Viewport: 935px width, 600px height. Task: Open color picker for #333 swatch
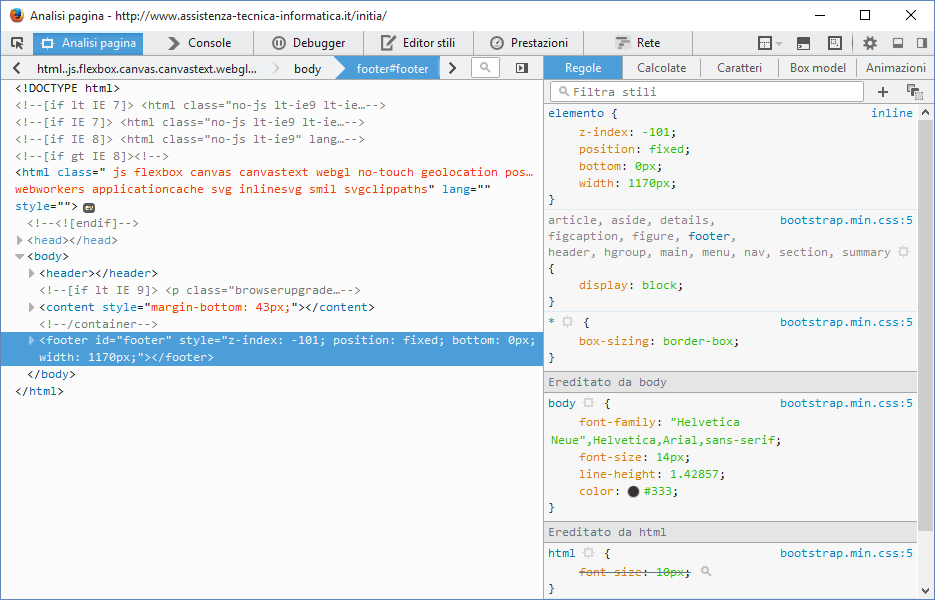pyautogui.click(x=633, y=491)
